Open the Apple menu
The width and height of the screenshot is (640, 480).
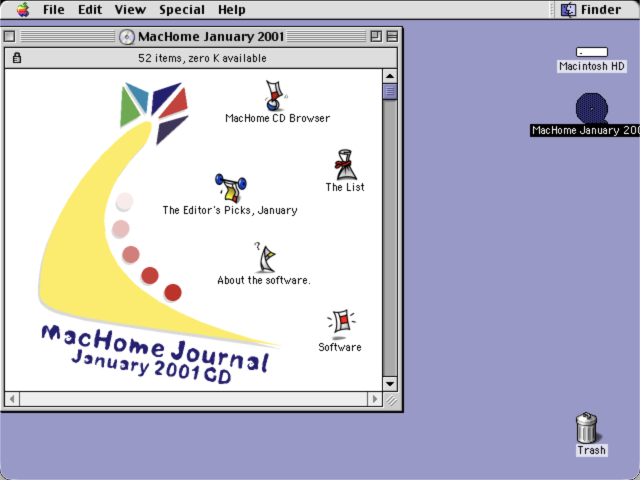(x=23, y=9)
